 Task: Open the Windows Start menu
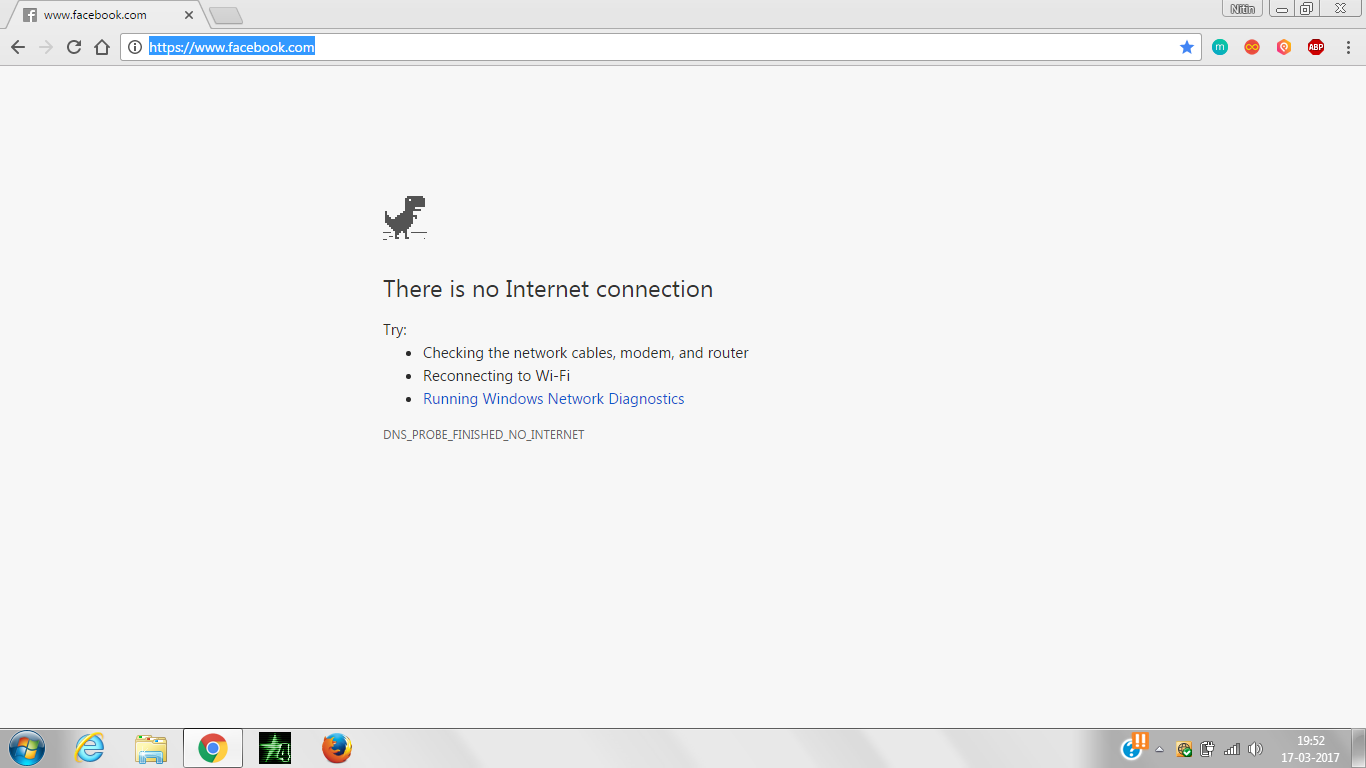pyautogui.click(x=27, y=748)
